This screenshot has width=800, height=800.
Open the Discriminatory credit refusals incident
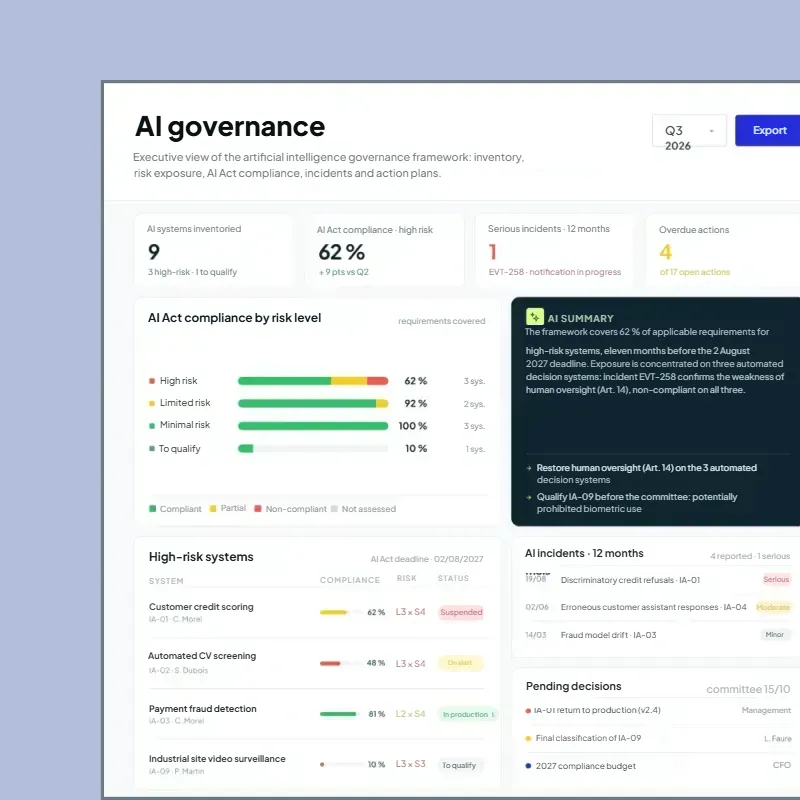click(658, 580)
